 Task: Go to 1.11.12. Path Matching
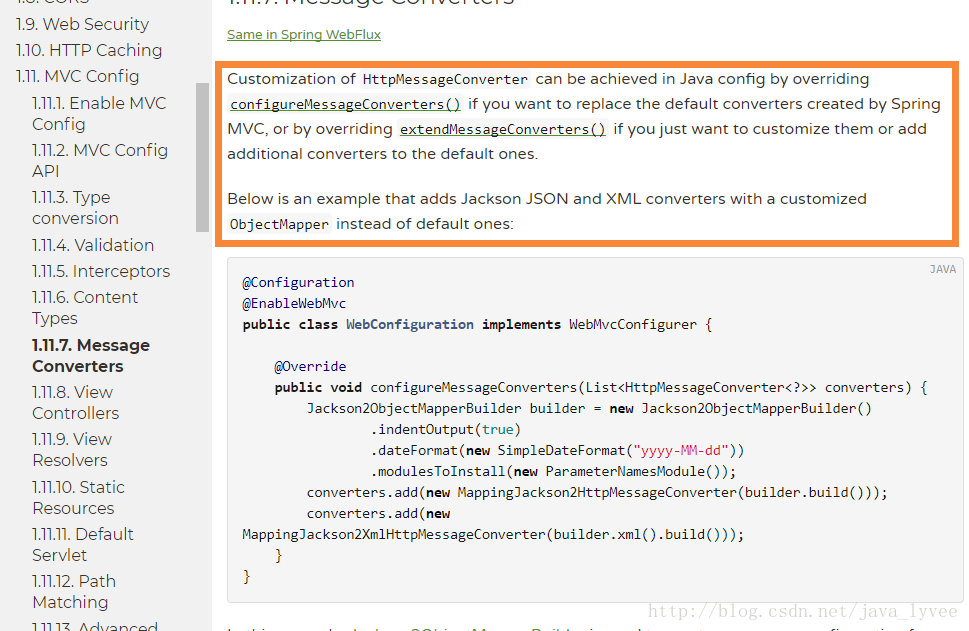(x=74, y=591)
